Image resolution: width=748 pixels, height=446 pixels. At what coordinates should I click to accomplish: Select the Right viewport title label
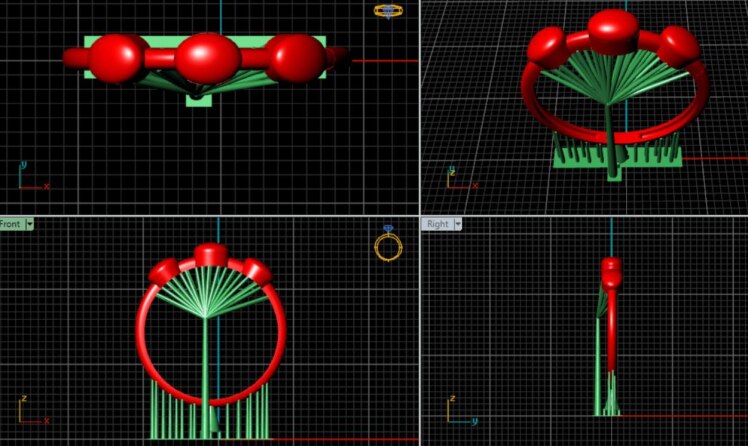(x=437, y=224)
